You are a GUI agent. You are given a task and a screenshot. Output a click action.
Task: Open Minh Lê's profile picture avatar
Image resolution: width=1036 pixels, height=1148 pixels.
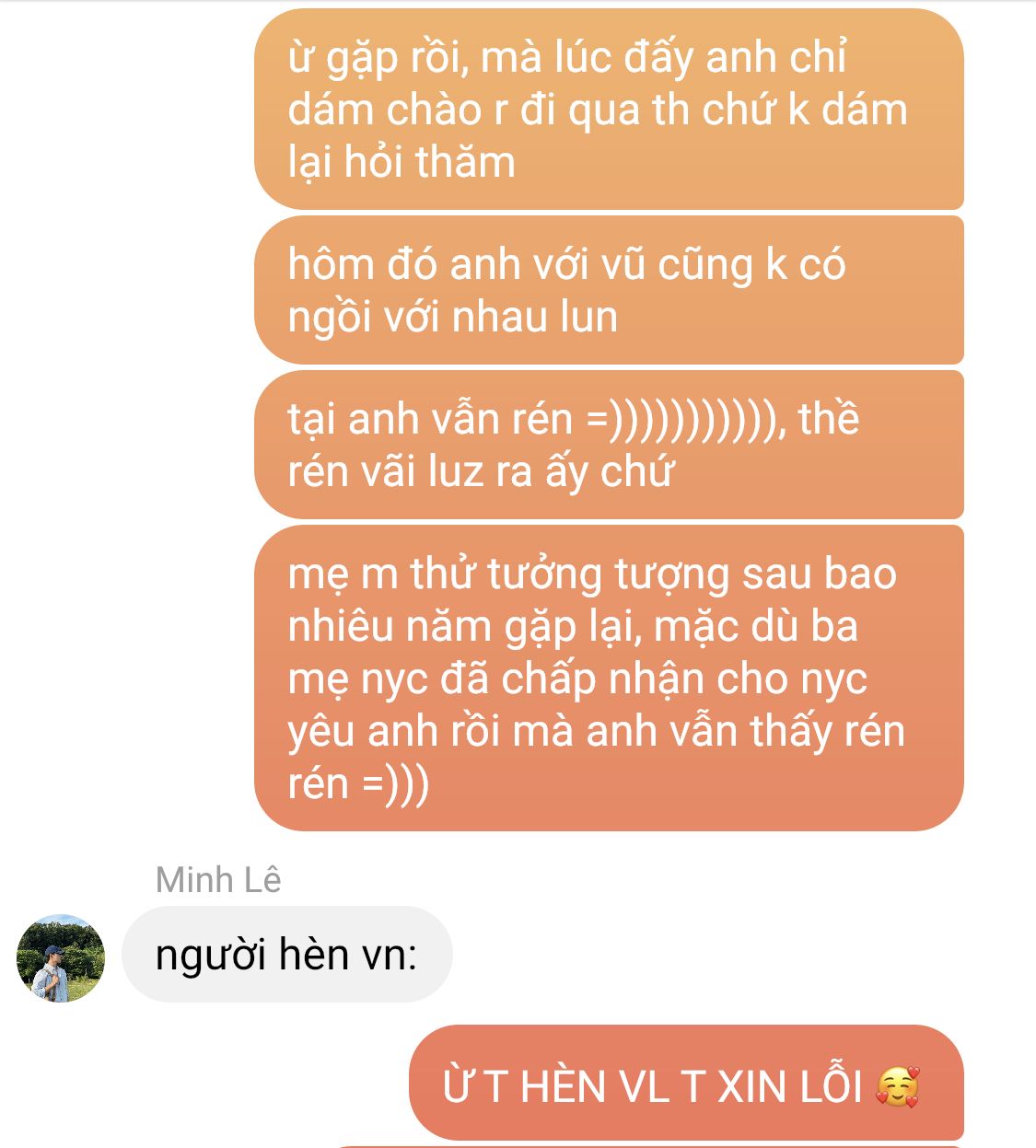61,957
